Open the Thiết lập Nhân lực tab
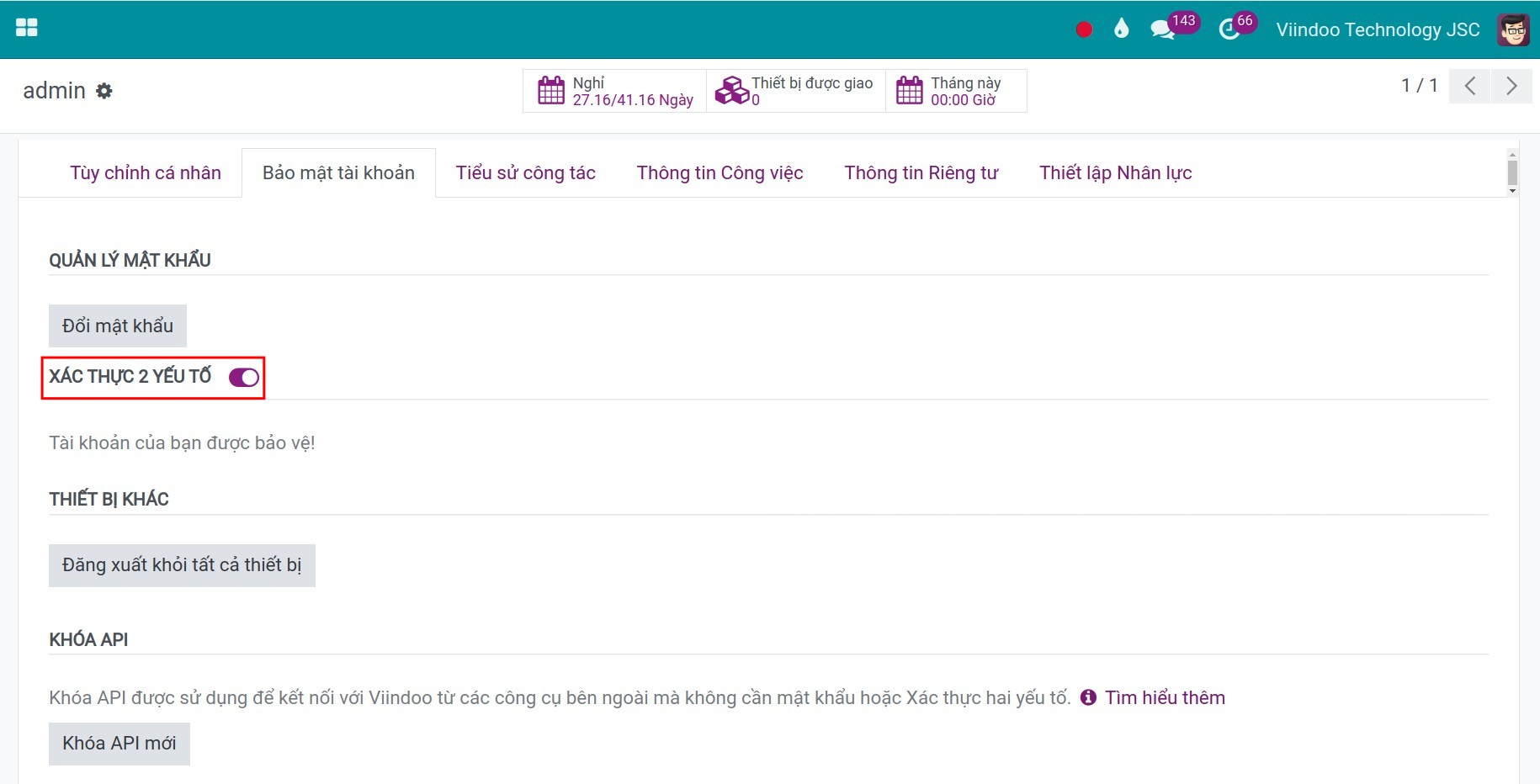1540x784 pixels. (x=1116, y=172)
